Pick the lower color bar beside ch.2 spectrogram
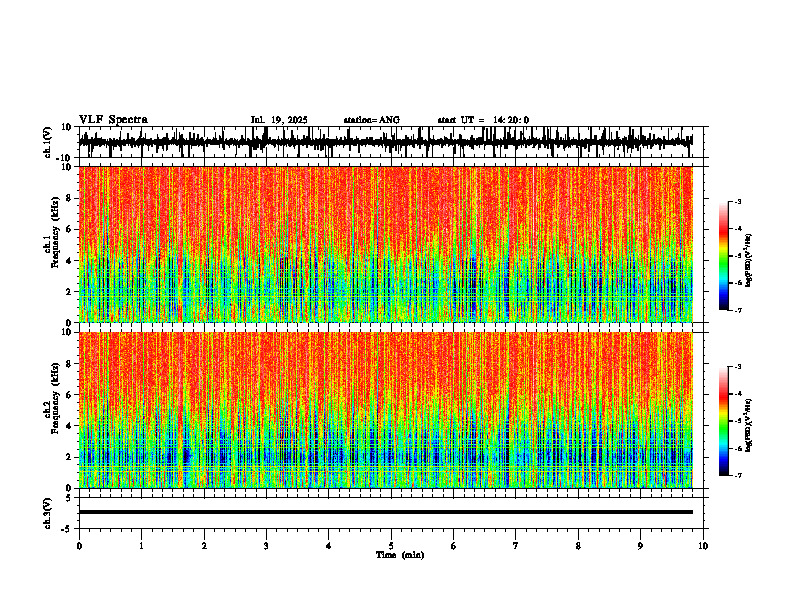 (724, 421)
